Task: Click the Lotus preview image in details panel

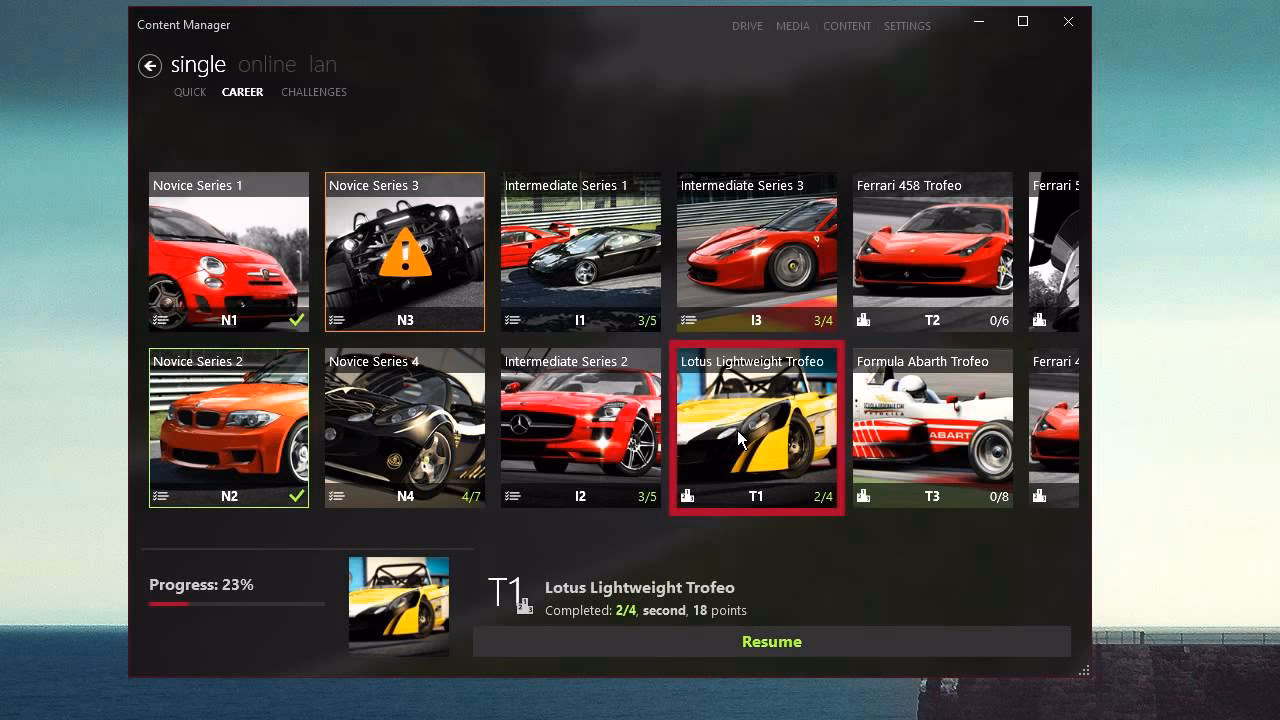Action: (x=399, y=606)
